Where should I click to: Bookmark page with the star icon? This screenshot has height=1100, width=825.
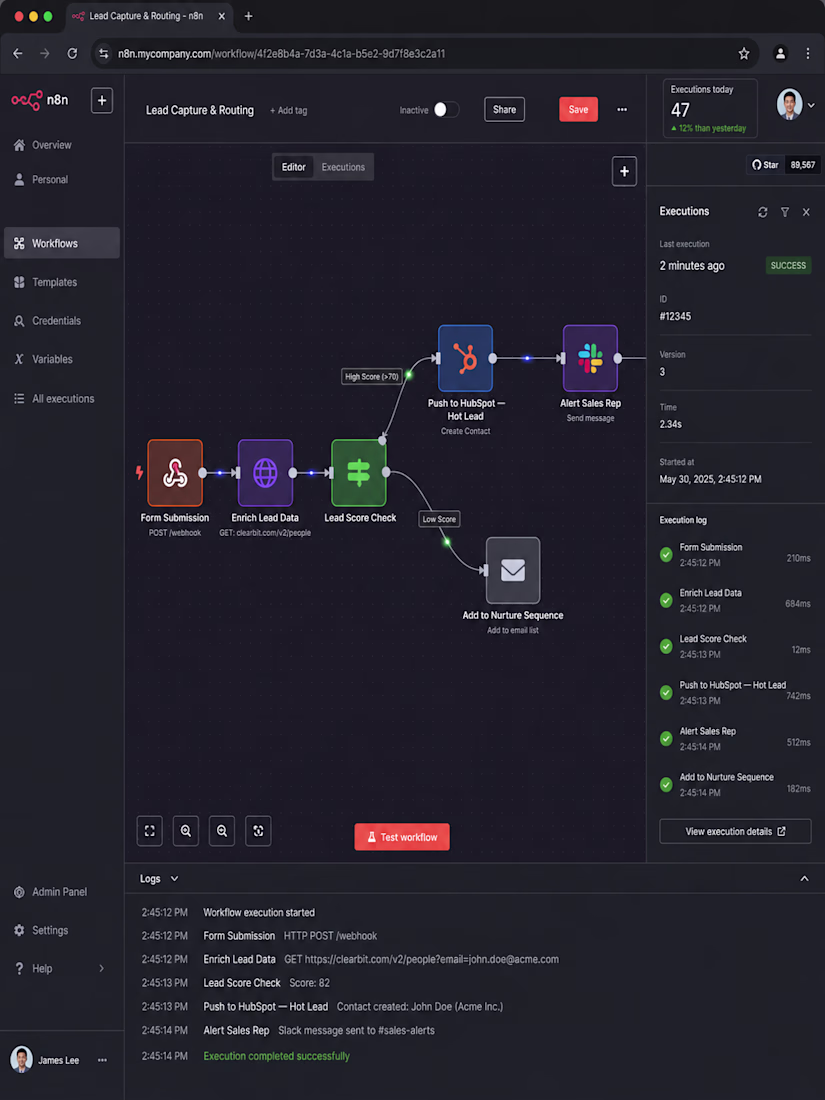pyautogui.click(x=744, y=53)
